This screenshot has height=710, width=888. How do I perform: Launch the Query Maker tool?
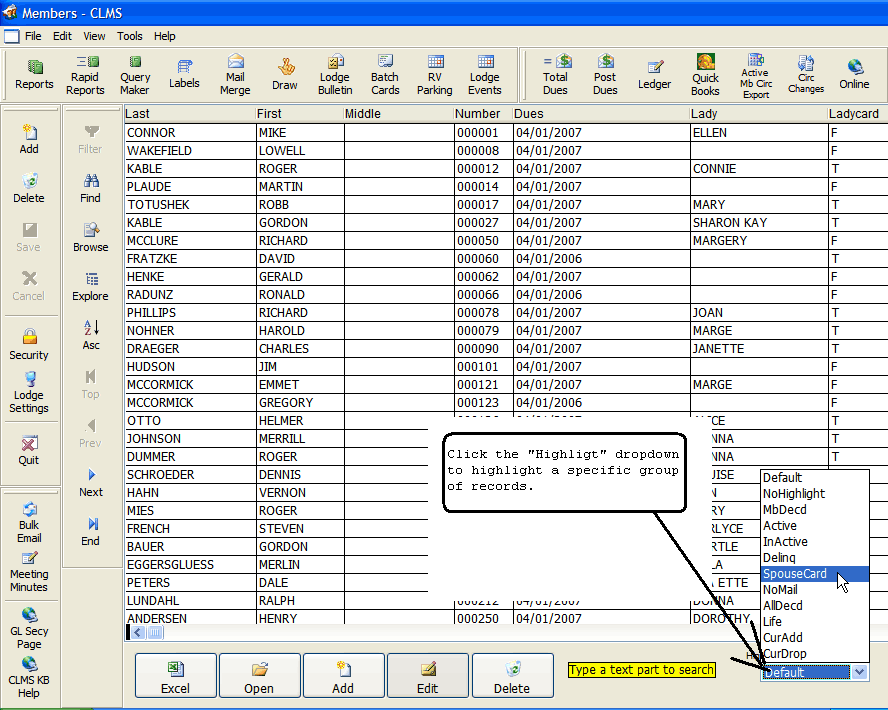pyautogui.click(x=135, y=75)
